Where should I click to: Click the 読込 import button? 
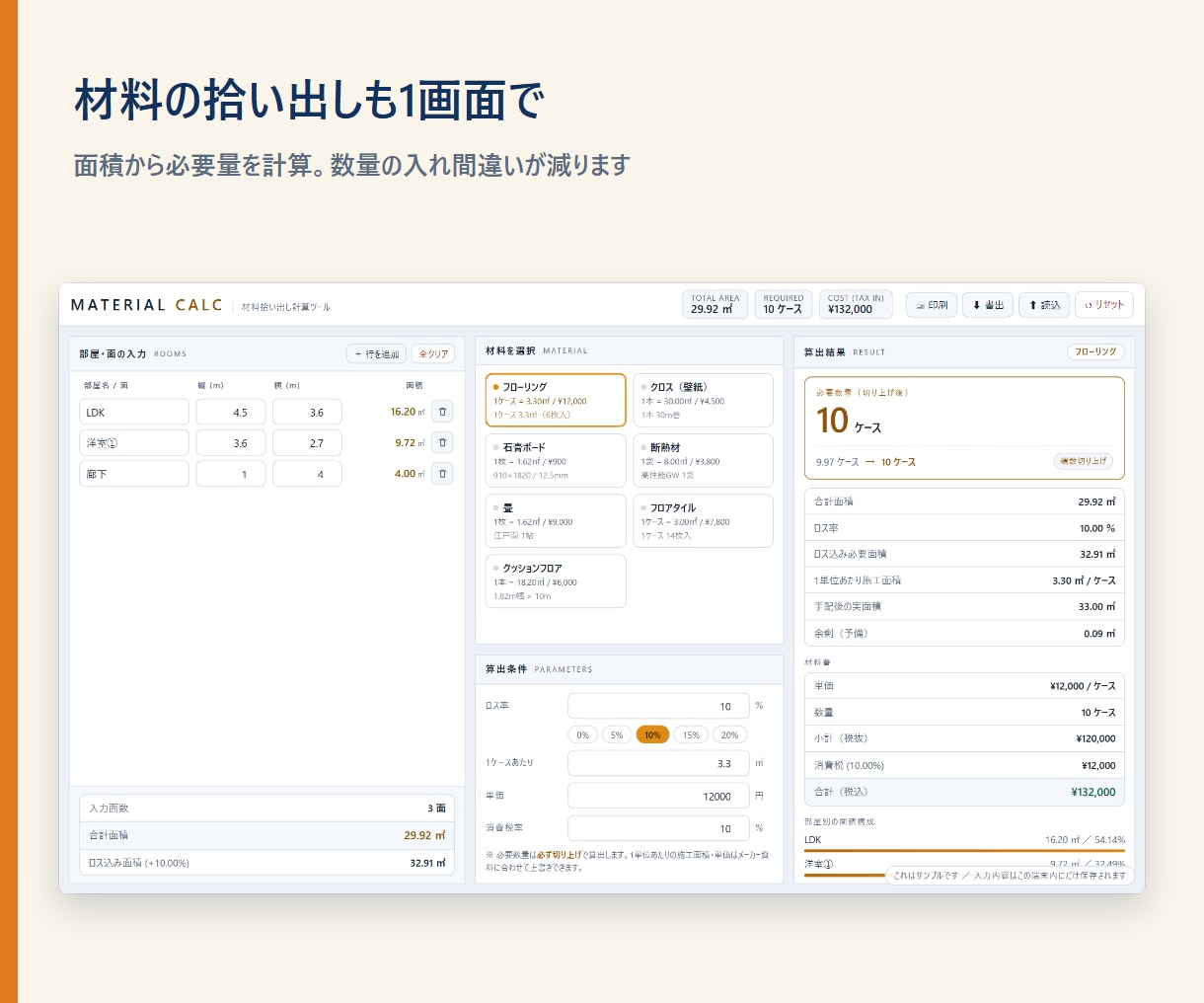pos(1044,305)
